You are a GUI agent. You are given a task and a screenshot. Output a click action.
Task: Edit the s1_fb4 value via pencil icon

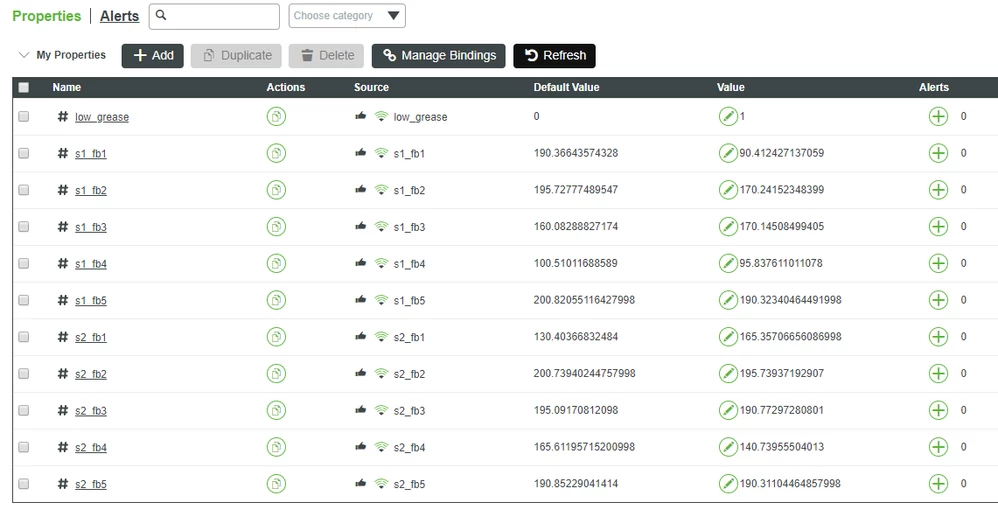click(728, 264)
